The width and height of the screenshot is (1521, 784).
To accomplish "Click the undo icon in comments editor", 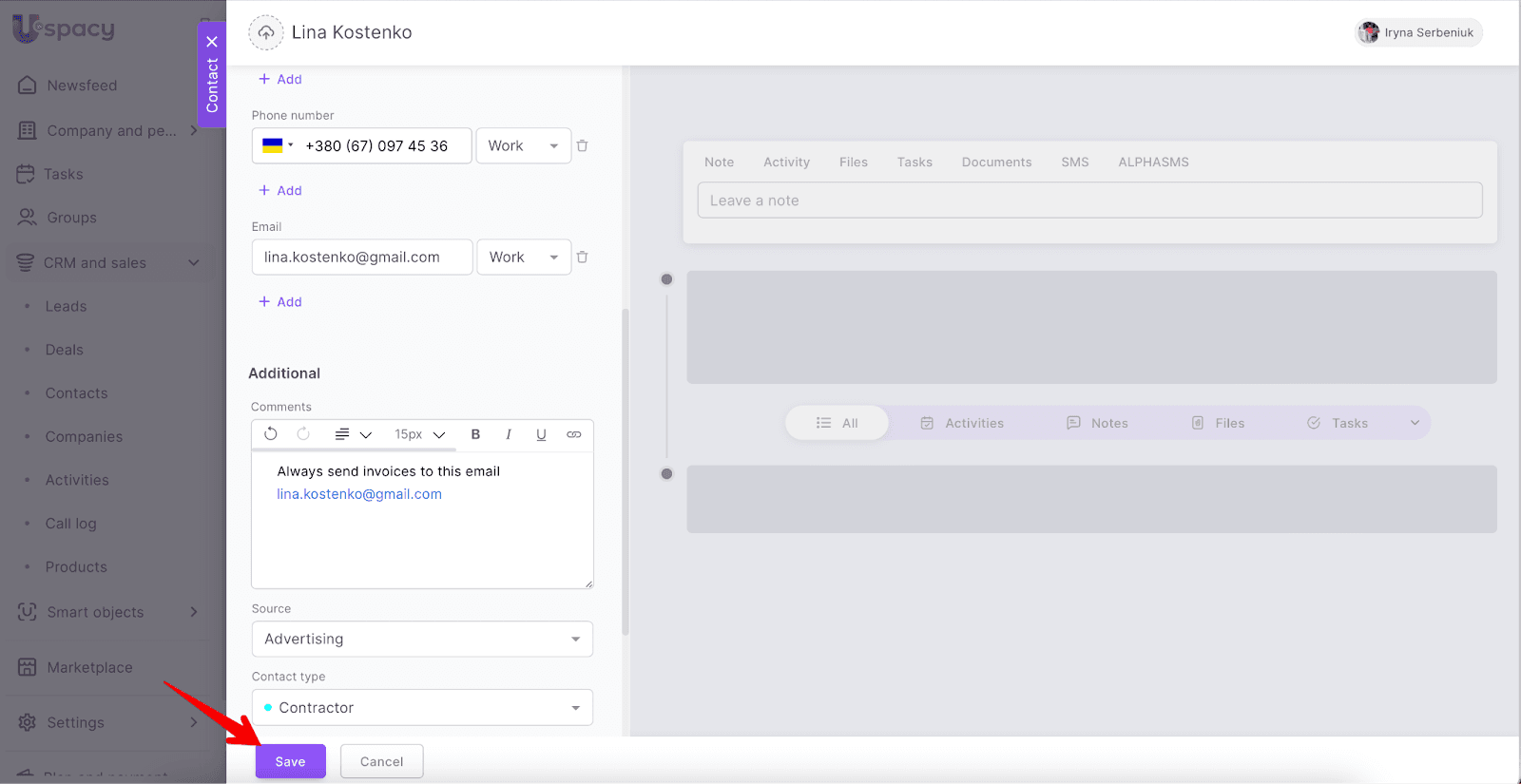I will point(271,434).
